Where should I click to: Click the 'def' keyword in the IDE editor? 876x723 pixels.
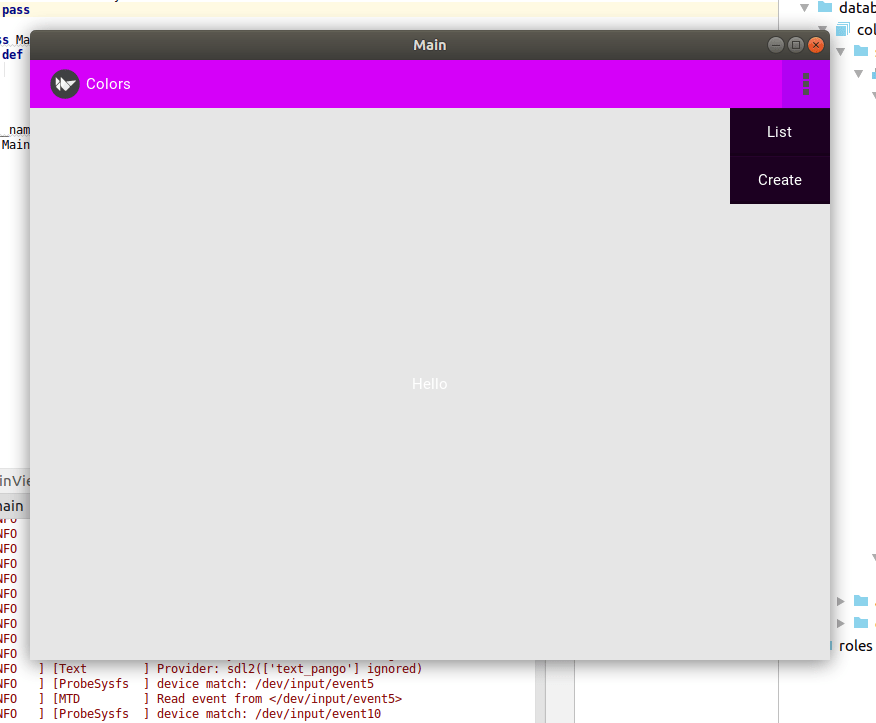[12, 55]
